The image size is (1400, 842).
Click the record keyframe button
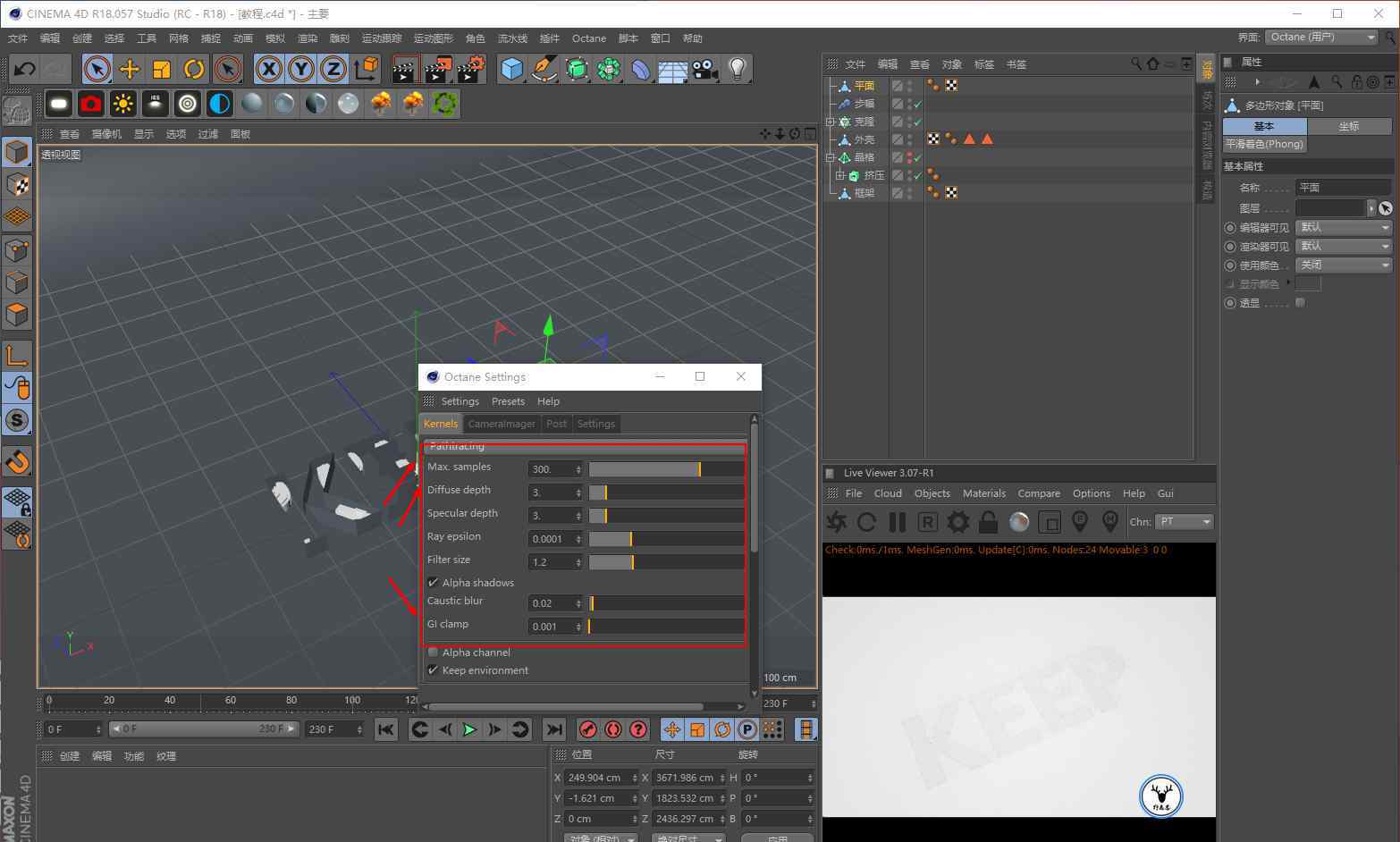[x=587, y=729]
